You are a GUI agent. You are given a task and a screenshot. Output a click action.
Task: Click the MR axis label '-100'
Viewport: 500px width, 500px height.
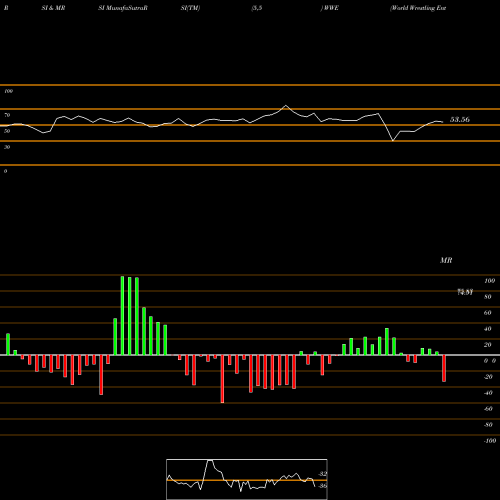[490, 441]
